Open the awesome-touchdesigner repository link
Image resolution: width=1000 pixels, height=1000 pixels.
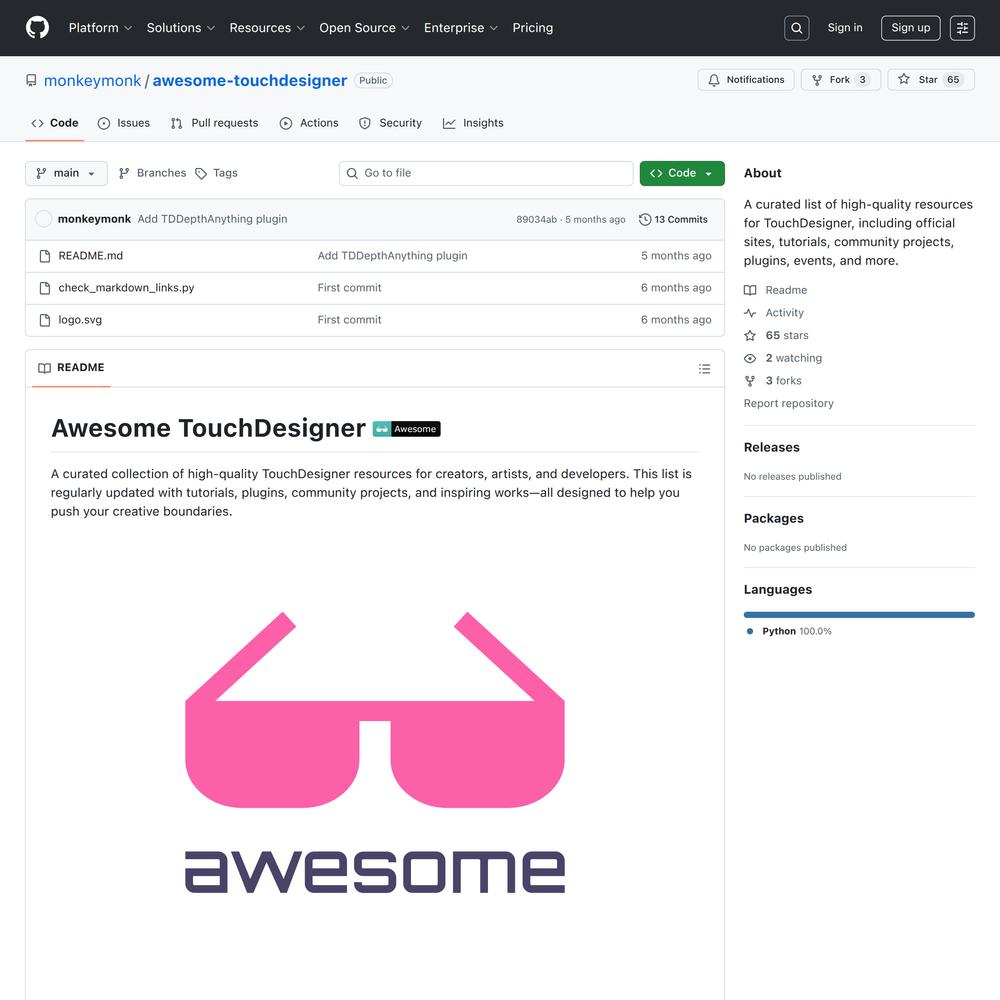(x=250, y=81)
